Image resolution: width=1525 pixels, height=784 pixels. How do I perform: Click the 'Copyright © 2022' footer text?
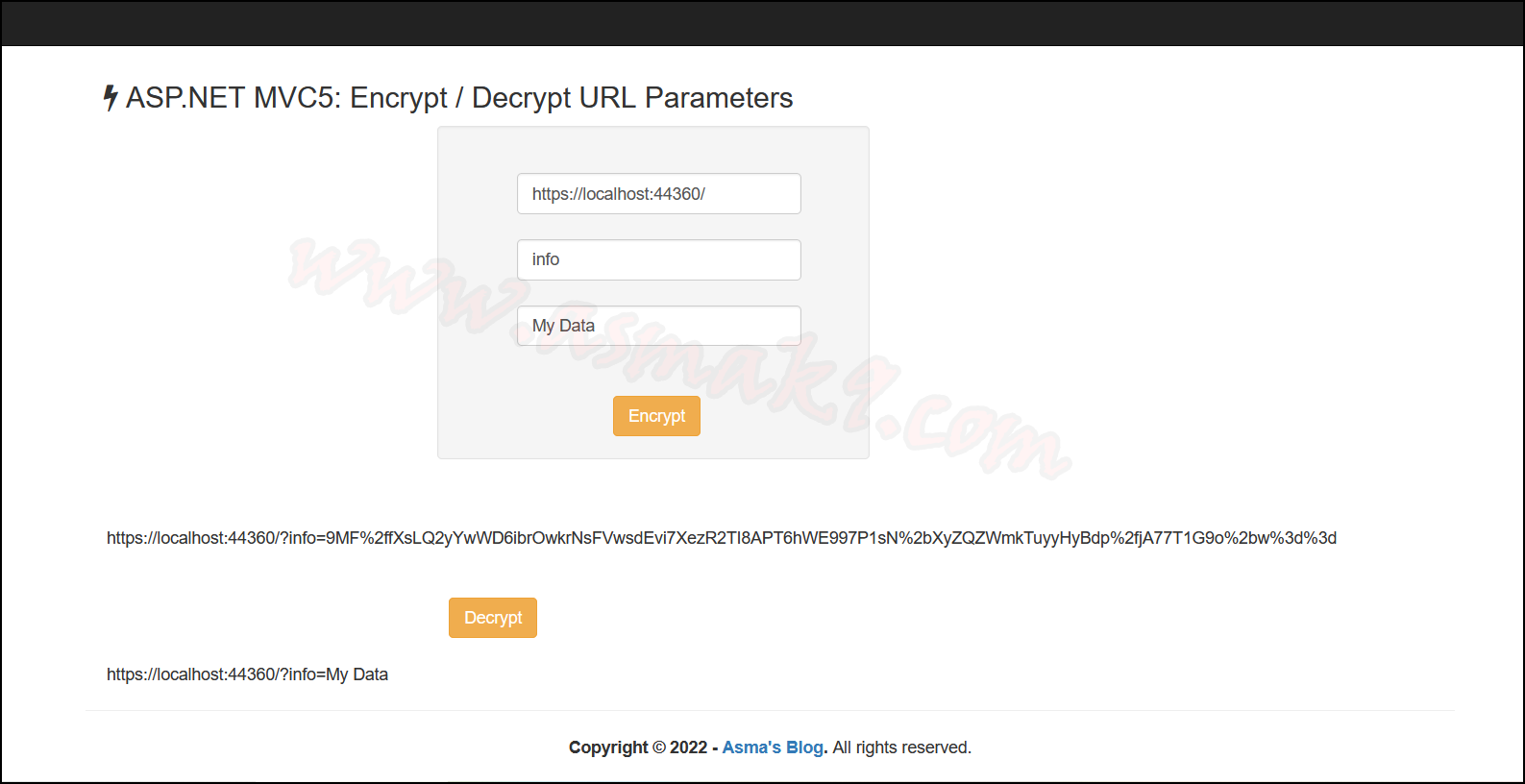638,747
